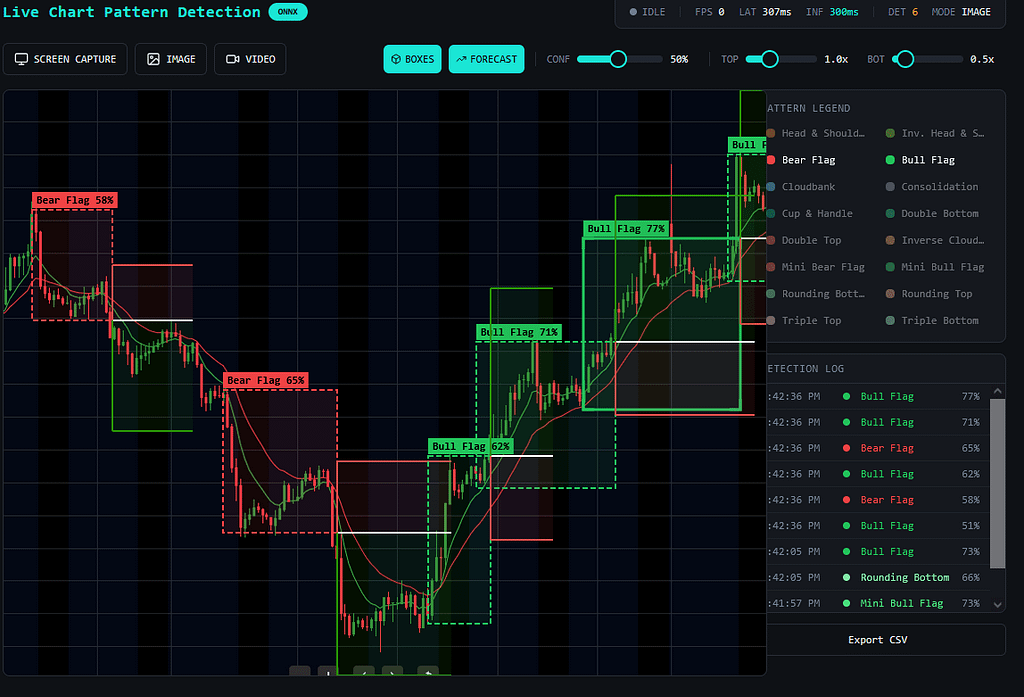Click the Head & Shoulders legend color dot
The height and width of the screenshot is (697, 1024).
coord(771,133)
